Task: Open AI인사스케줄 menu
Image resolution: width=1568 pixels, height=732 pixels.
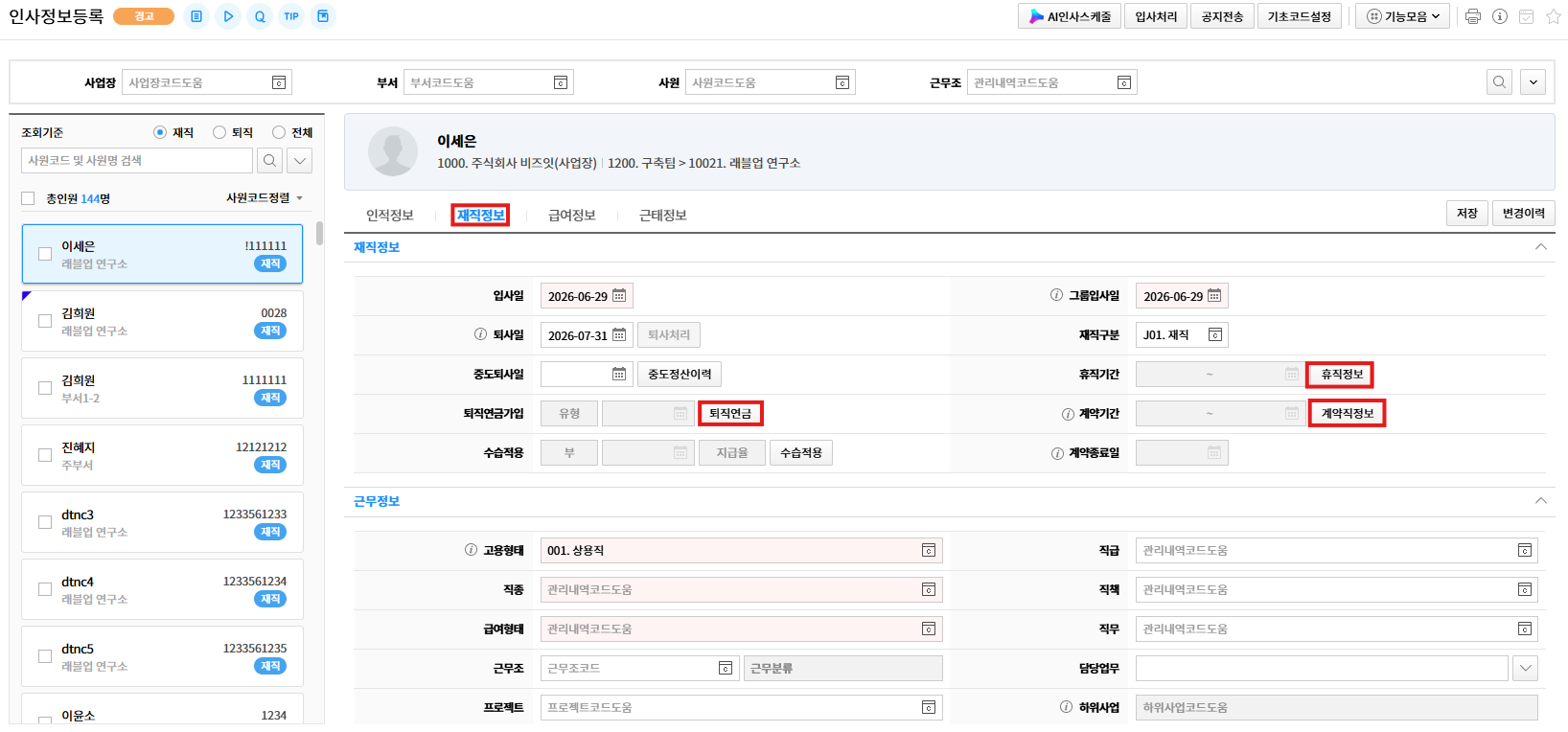Action: click(x=1070, y=16)
